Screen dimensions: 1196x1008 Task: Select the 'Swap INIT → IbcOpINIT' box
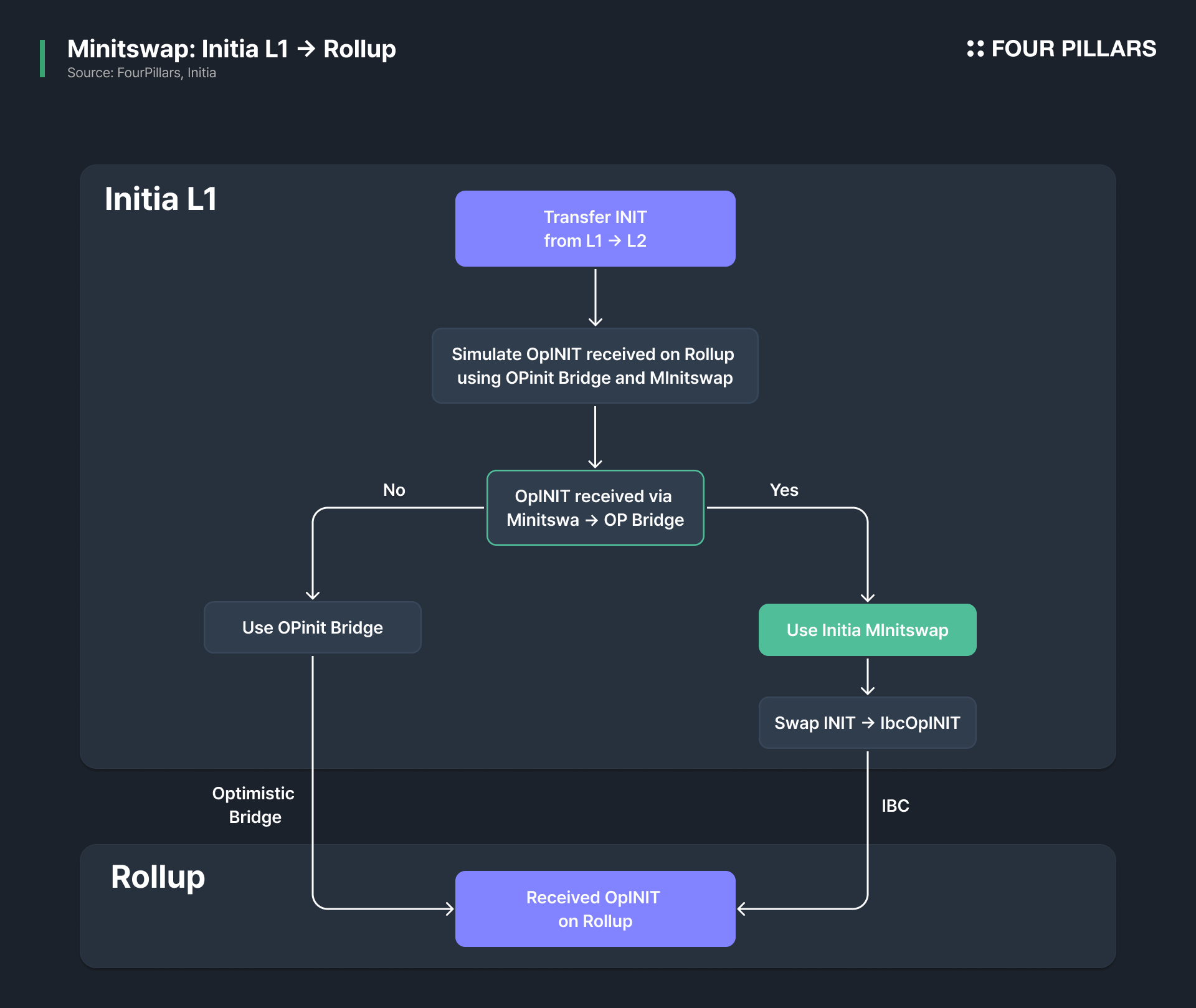(x=867, y=723)
